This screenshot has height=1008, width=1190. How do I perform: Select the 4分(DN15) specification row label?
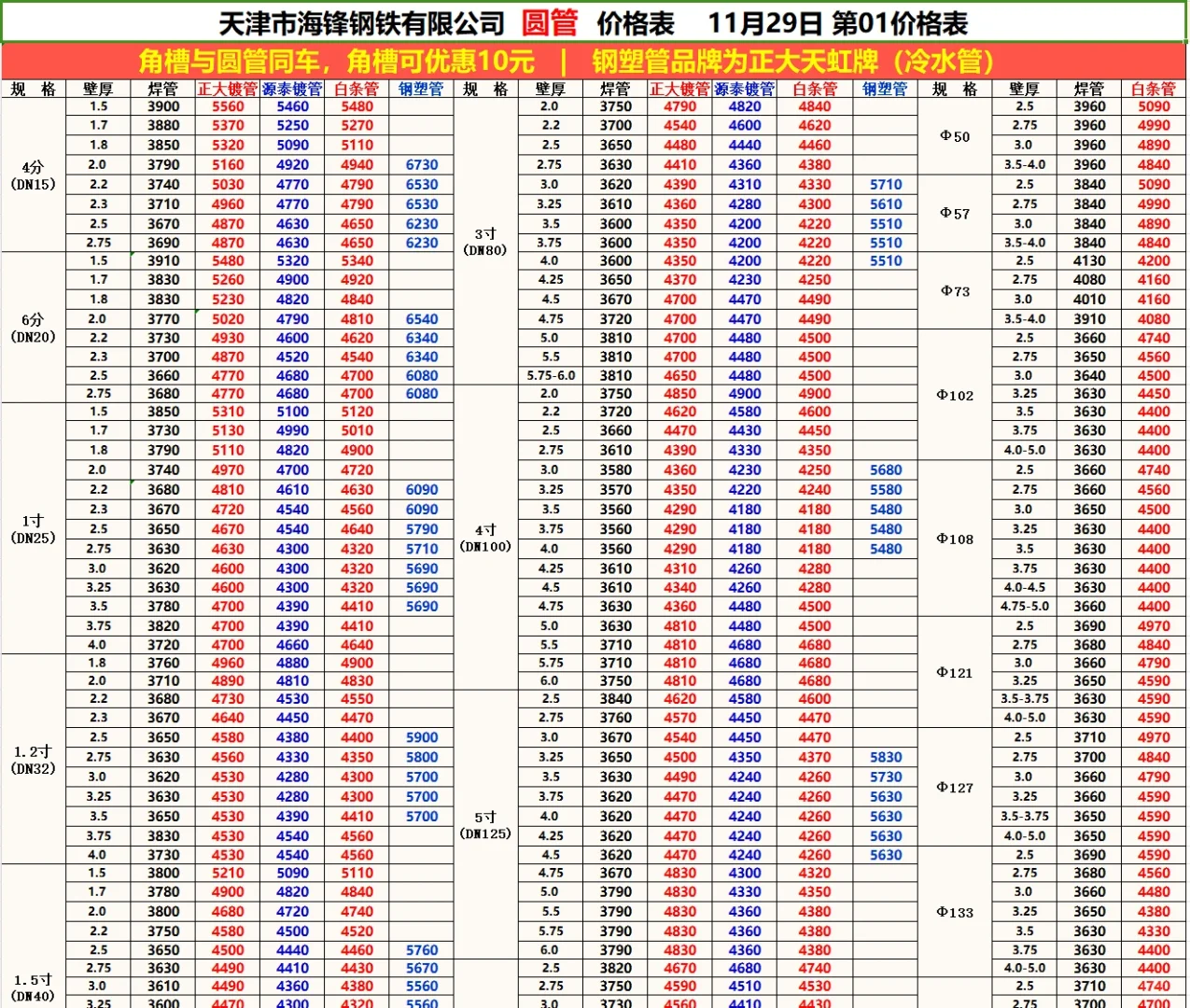tap(33, 175)
